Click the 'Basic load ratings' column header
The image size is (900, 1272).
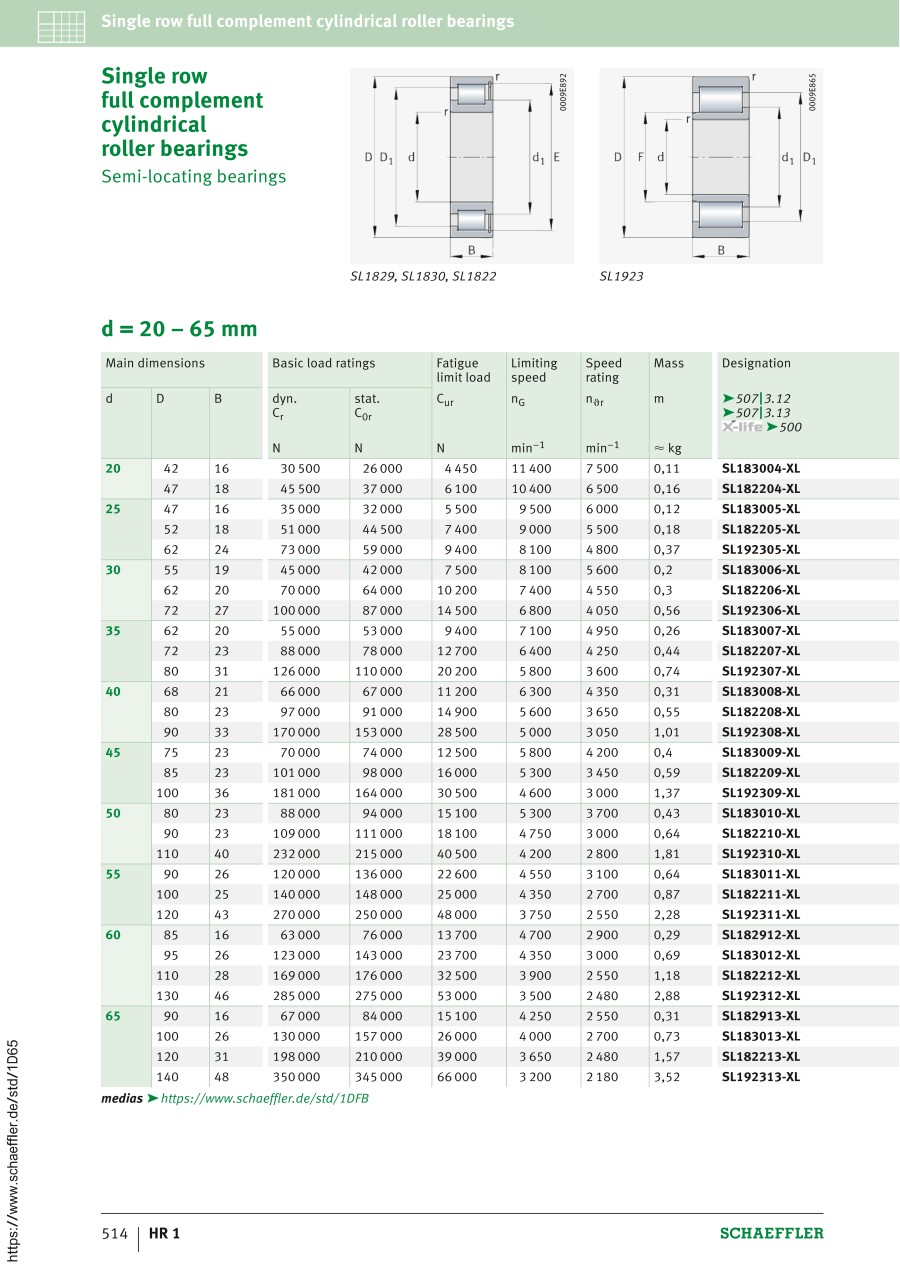[x=324, y=363]
